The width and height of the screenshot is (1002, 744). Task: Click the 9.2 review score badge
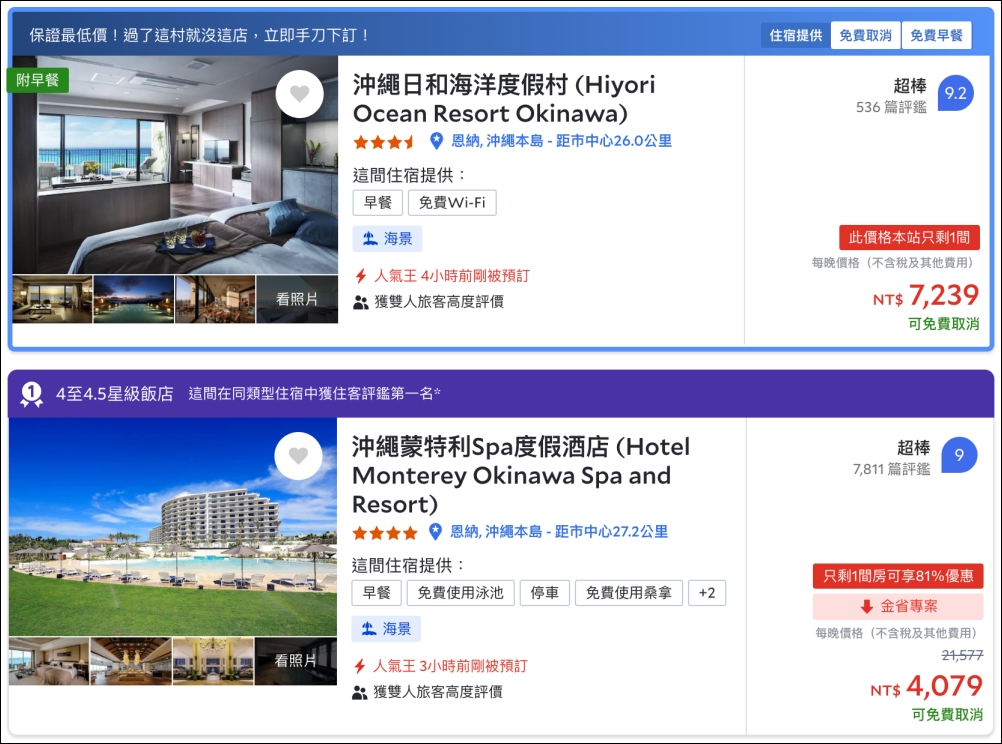pos(956,93)
